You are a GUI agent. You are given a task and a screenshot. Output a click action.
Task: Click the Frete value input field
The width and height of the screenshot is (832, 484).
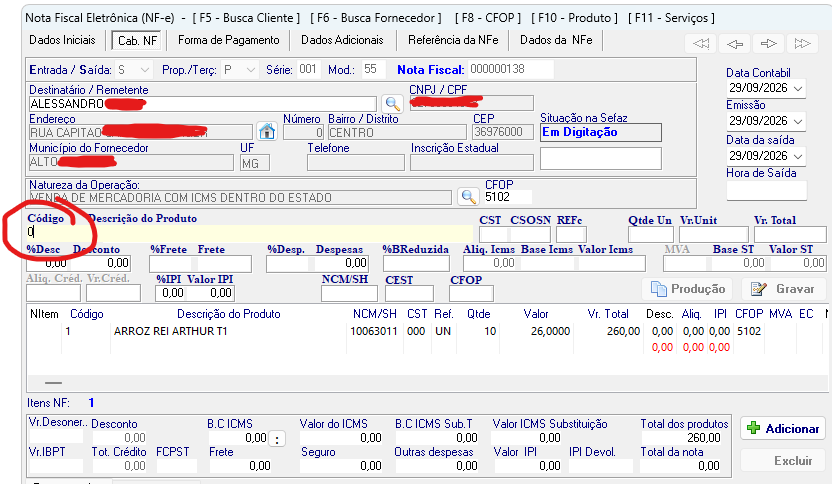224,263
